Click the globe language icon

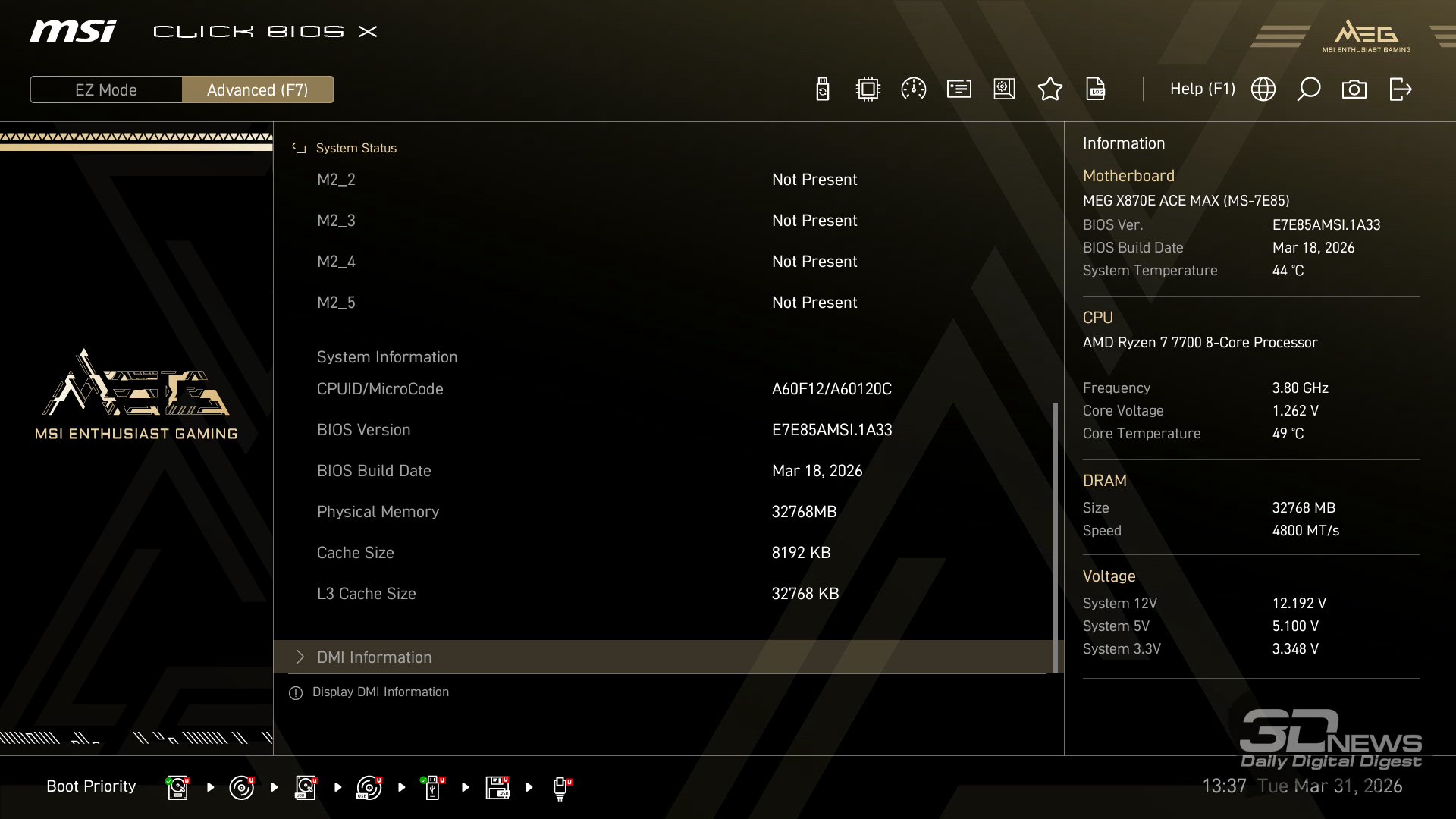click(x=1263, y=89)
